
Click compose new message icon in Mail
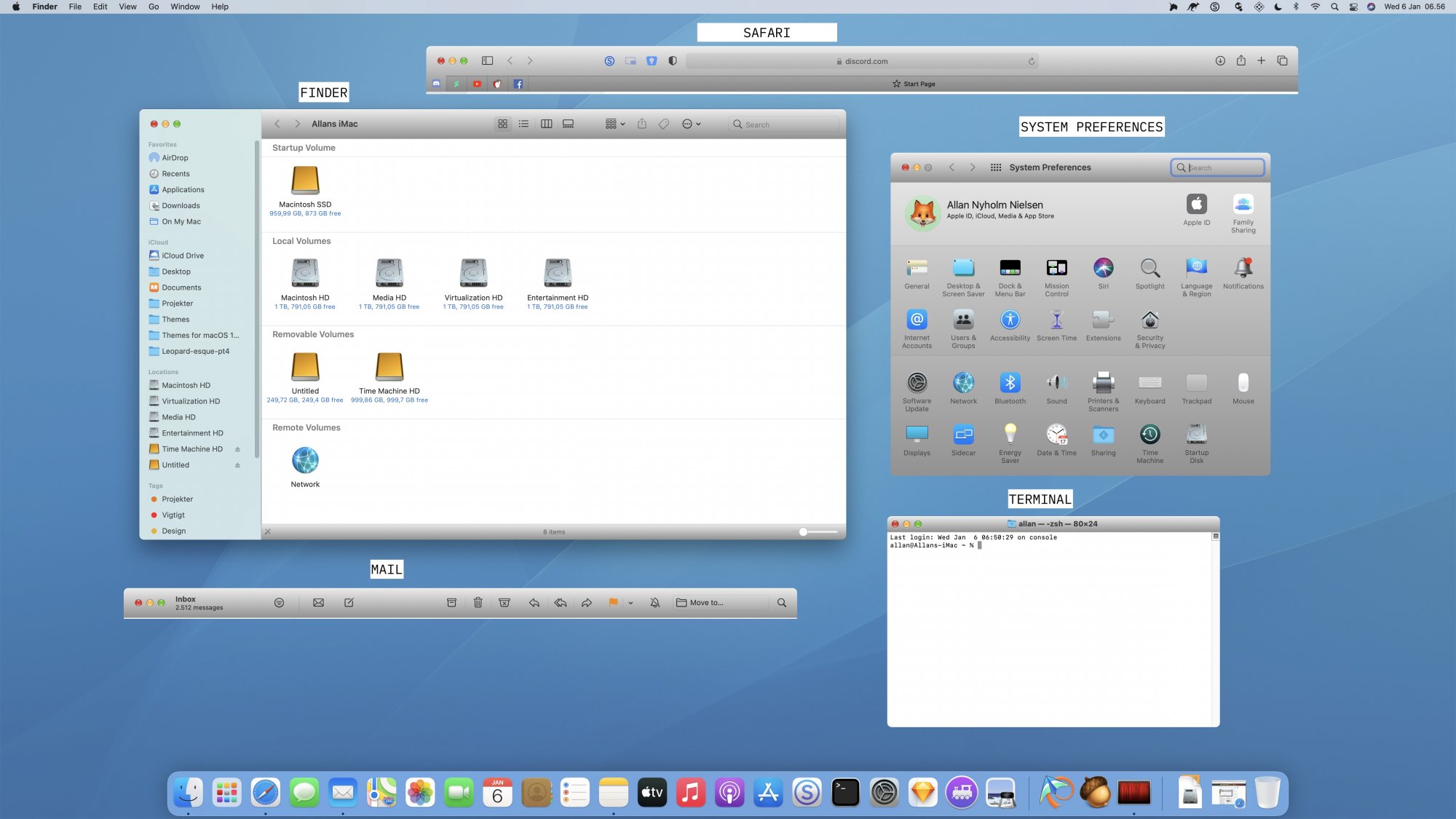click(x=349, y=603)
